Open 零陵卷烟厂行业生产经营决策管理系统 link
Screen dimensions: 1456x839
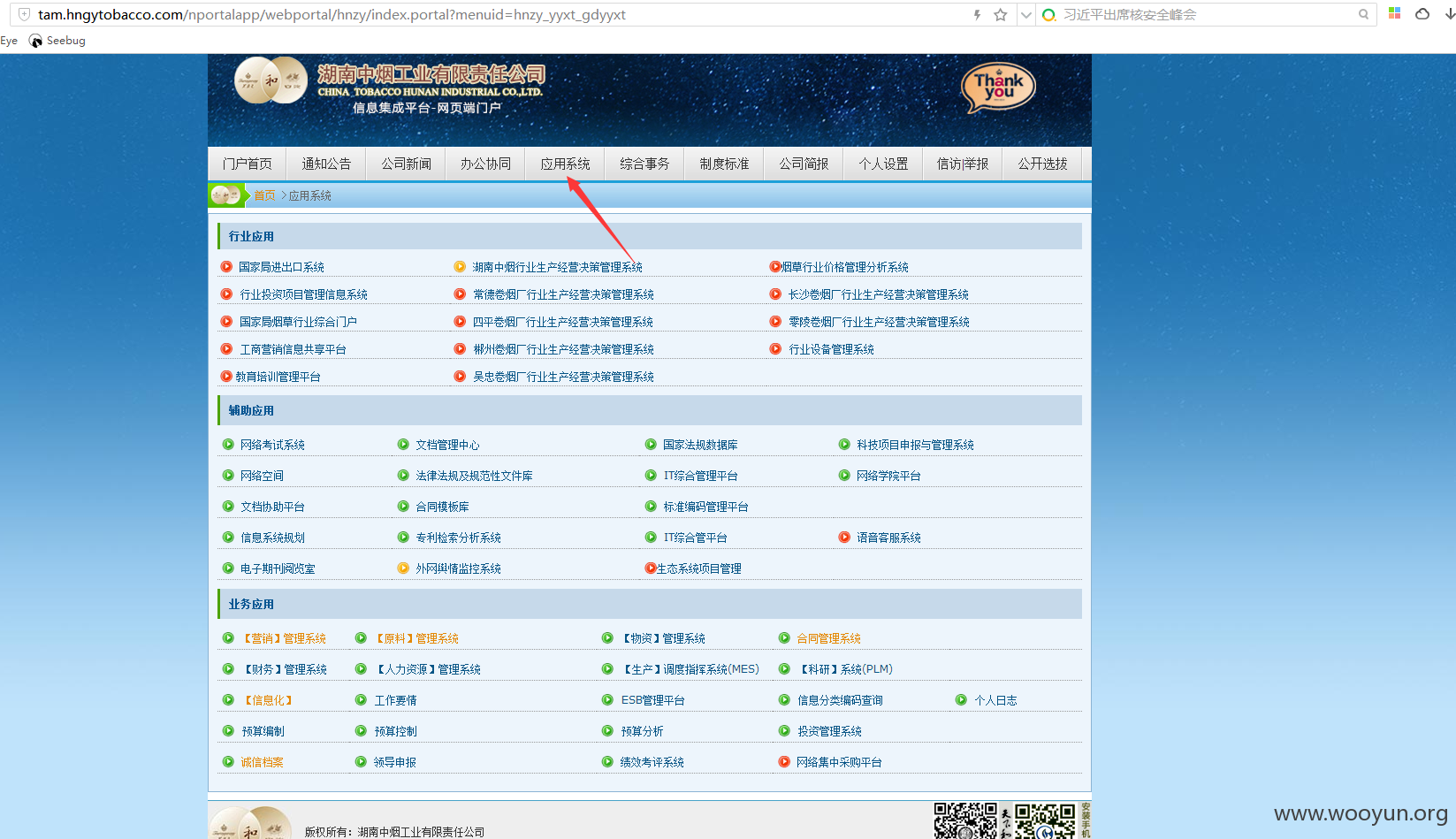pos(879,322)
